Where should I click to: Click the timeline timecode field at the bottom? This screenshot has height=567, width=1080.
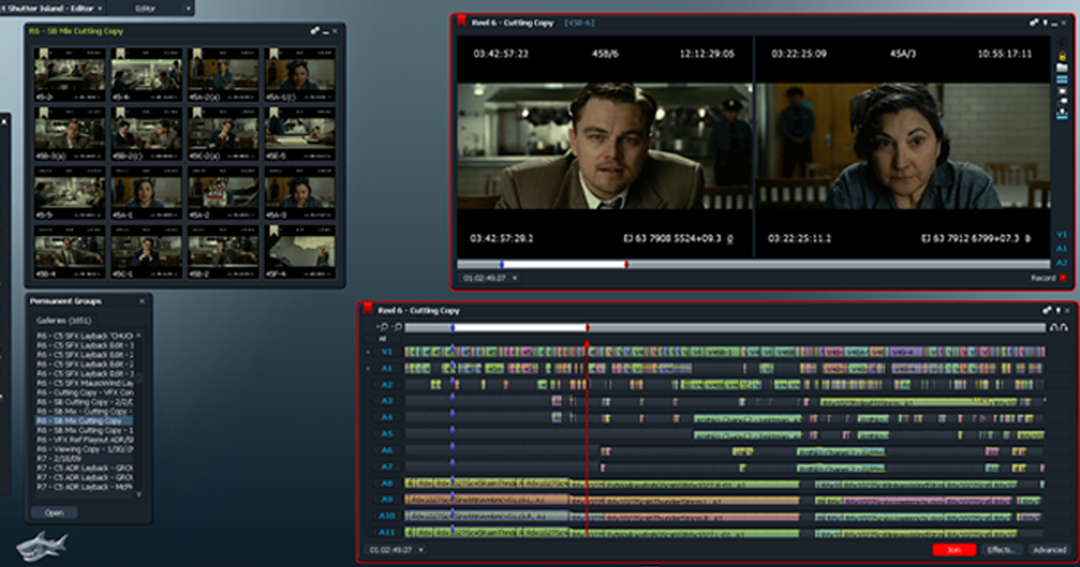pyautogui.click(x=391, y=550)
